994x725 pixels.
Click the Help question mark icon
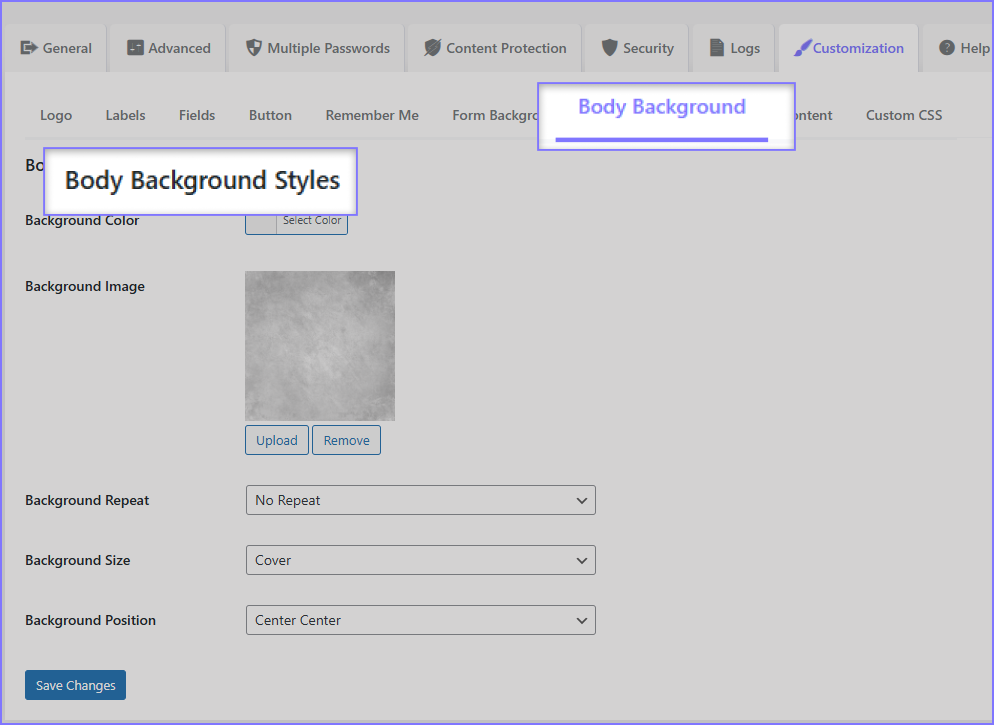(946, 48)
